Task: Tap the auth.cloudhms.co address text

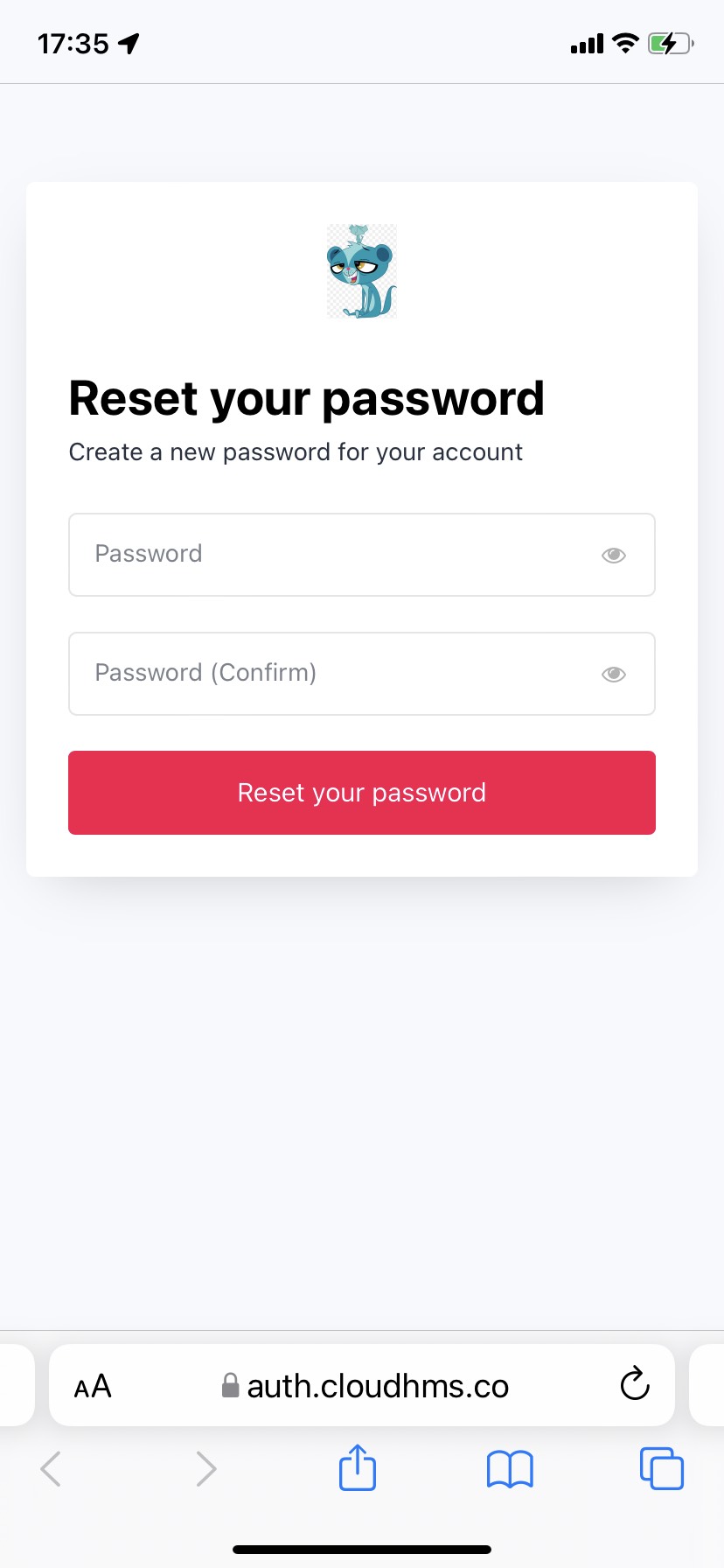Action: 378,1387
